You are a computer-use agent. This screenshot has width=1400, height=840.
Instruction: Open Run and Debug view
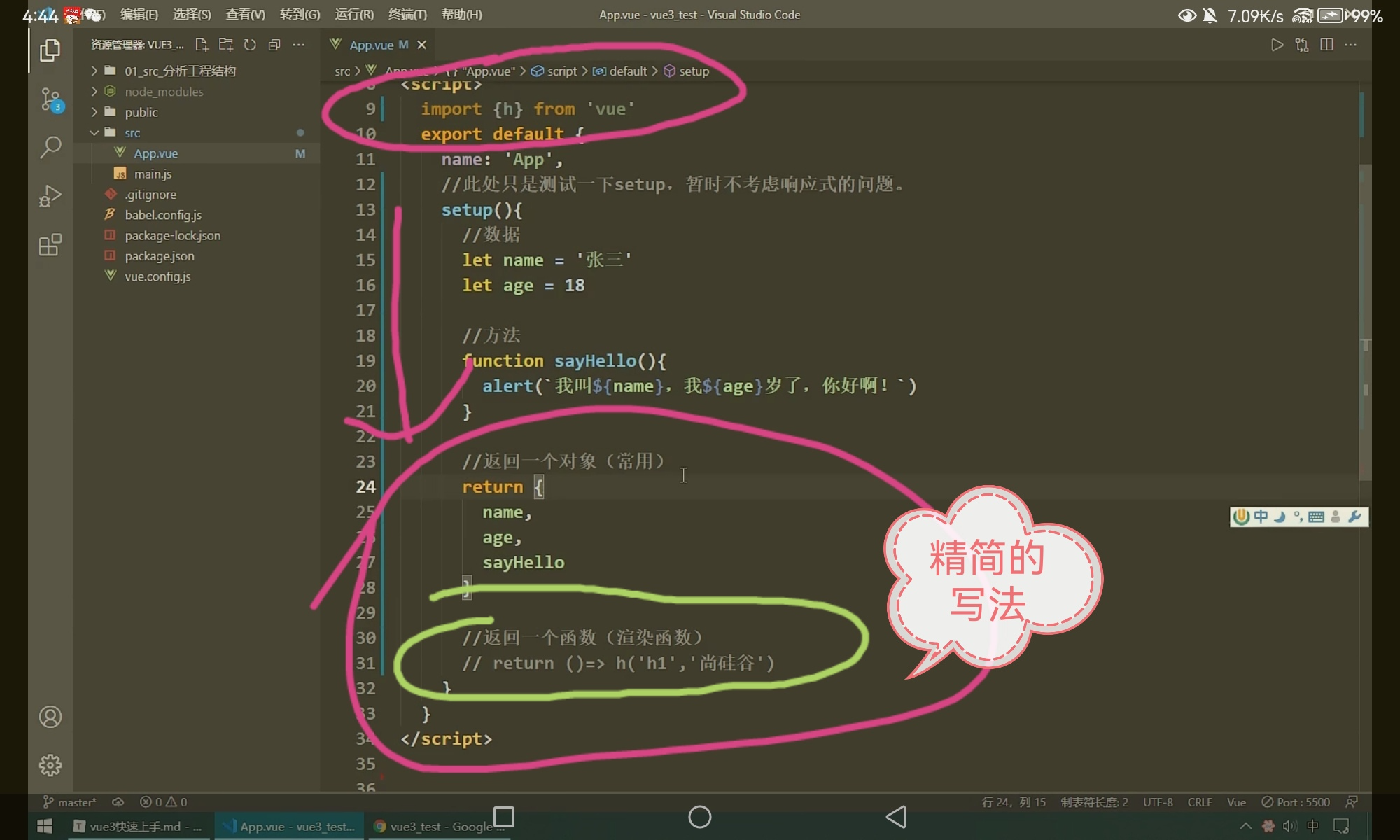(50, 196)
